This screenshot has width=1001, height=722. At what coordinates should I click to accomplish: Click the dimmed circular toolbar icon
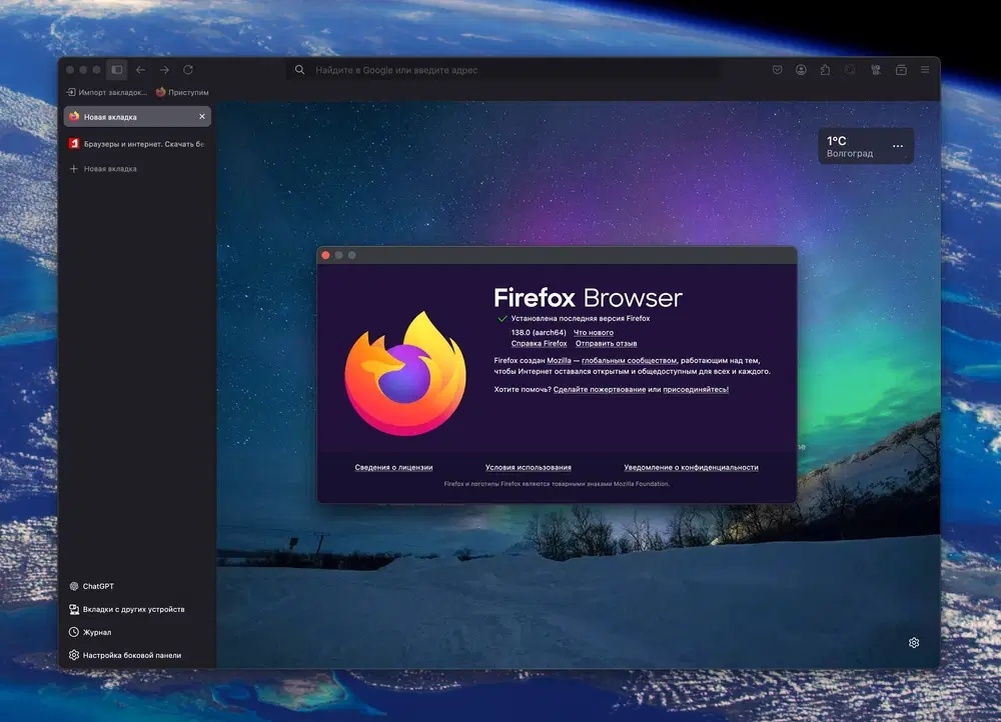pos(850,70)
